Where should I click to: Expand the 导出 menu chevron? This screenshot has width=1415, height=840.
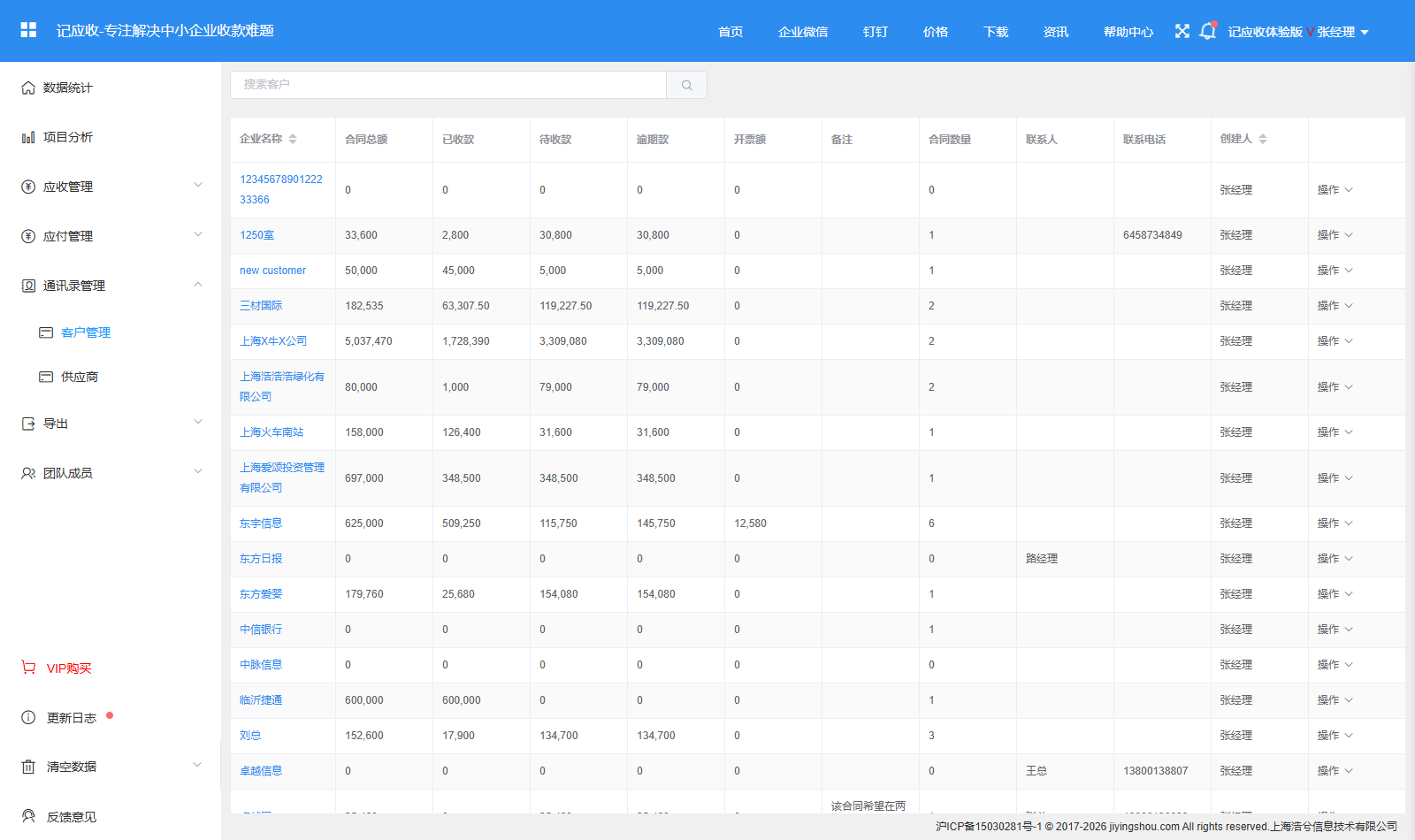198,422
